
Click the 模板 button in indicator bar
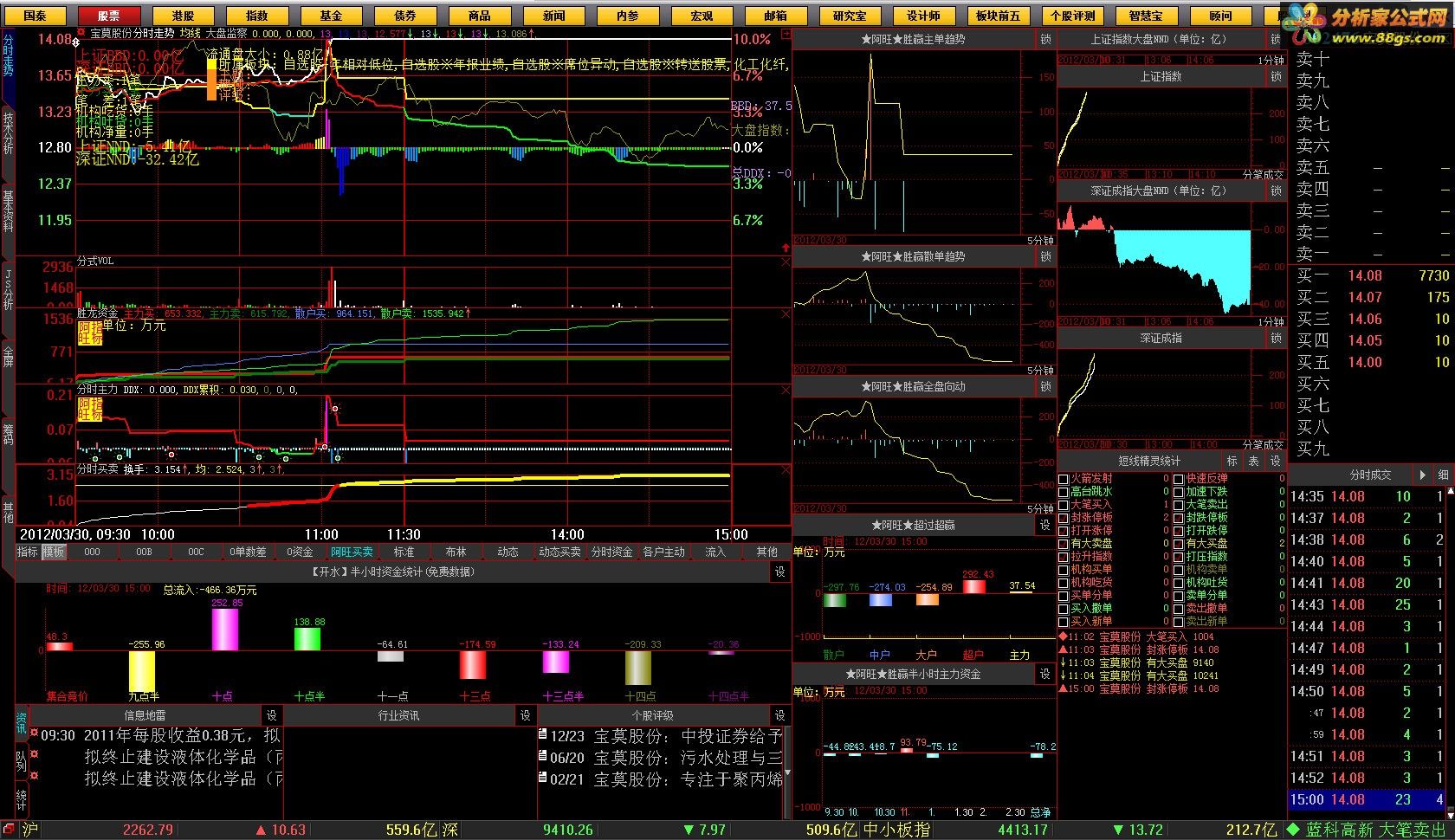(54, 552)
